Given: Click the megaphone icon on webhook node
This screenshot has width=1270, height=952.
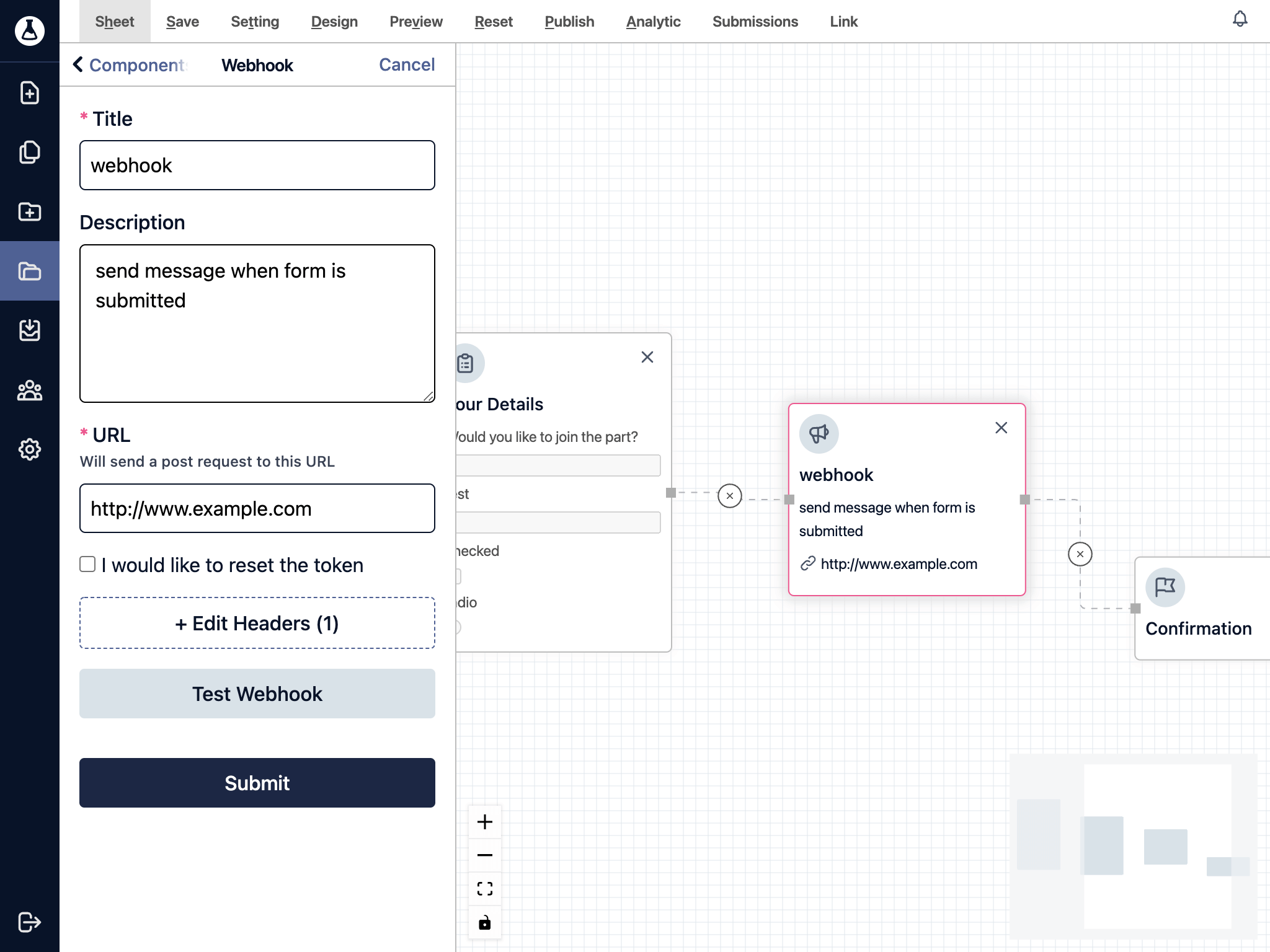Looking at the screenshot, I should point(819,434).
